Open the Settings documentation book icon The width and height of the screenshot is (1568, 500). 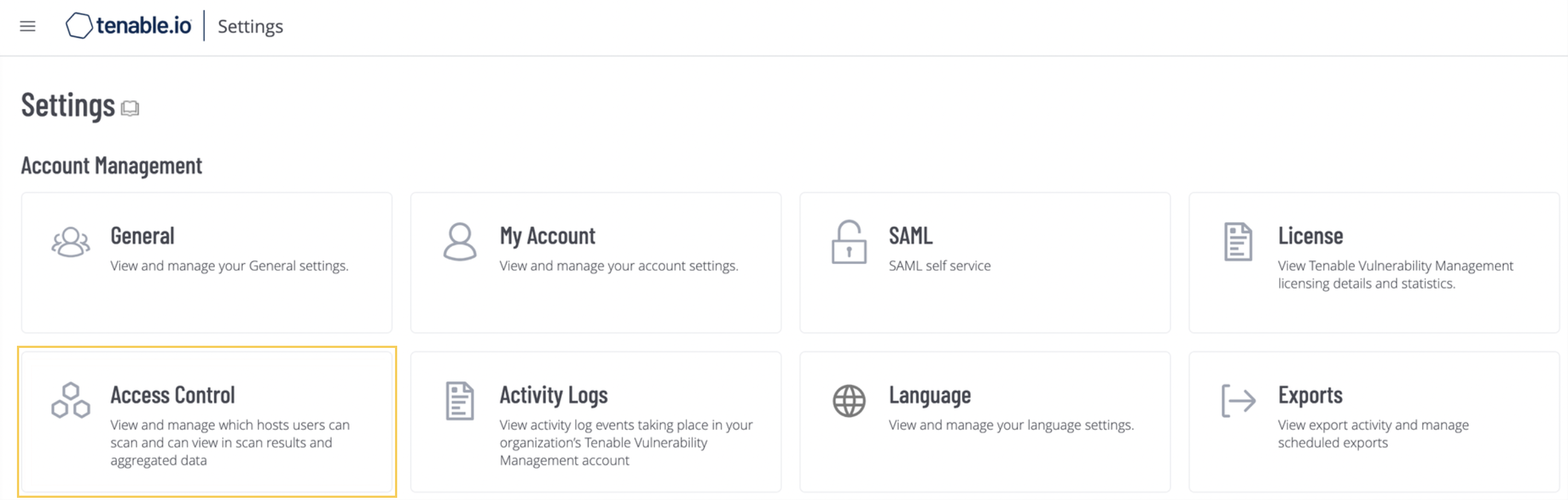tap(130, 108)
